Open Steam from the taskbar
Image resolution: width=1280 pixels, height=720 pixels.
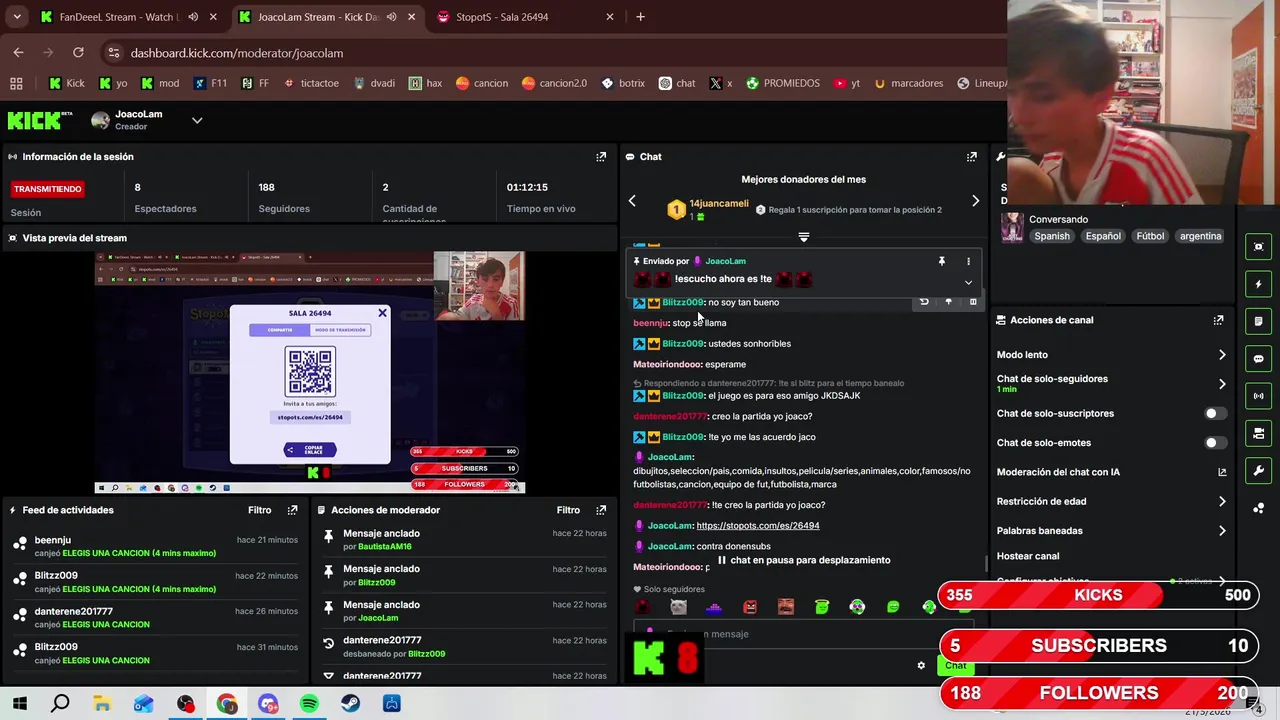click(350, 704)
